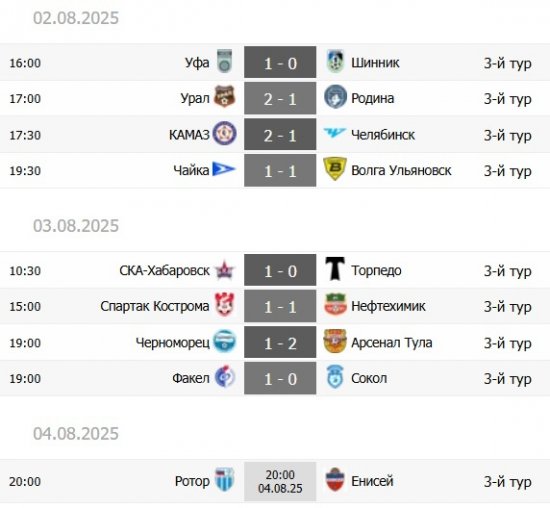The image size is (550, 508).
Task: Click the Факел team logo
Action: (x=224, y=376)
